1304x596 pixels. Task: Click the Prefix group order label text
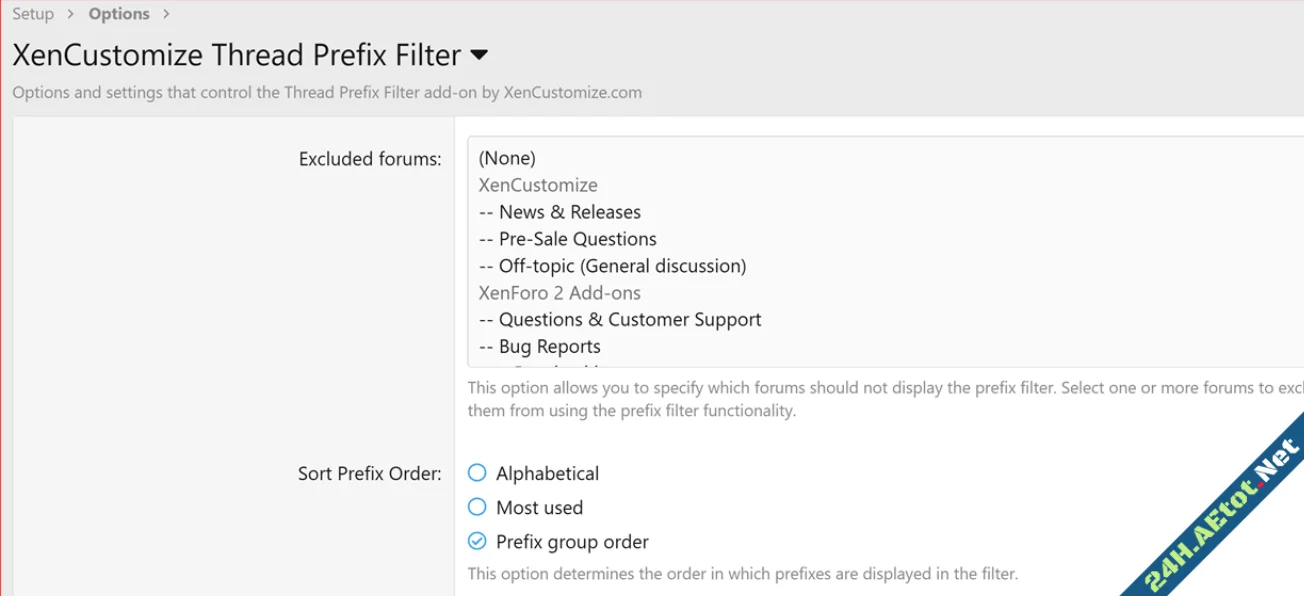pyautogui.click(x=572, y=542)
